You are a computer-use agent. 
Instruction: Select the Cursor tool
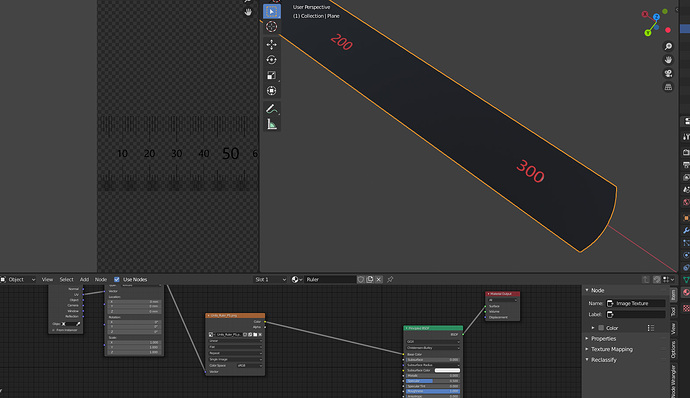[x=272, y=26]
